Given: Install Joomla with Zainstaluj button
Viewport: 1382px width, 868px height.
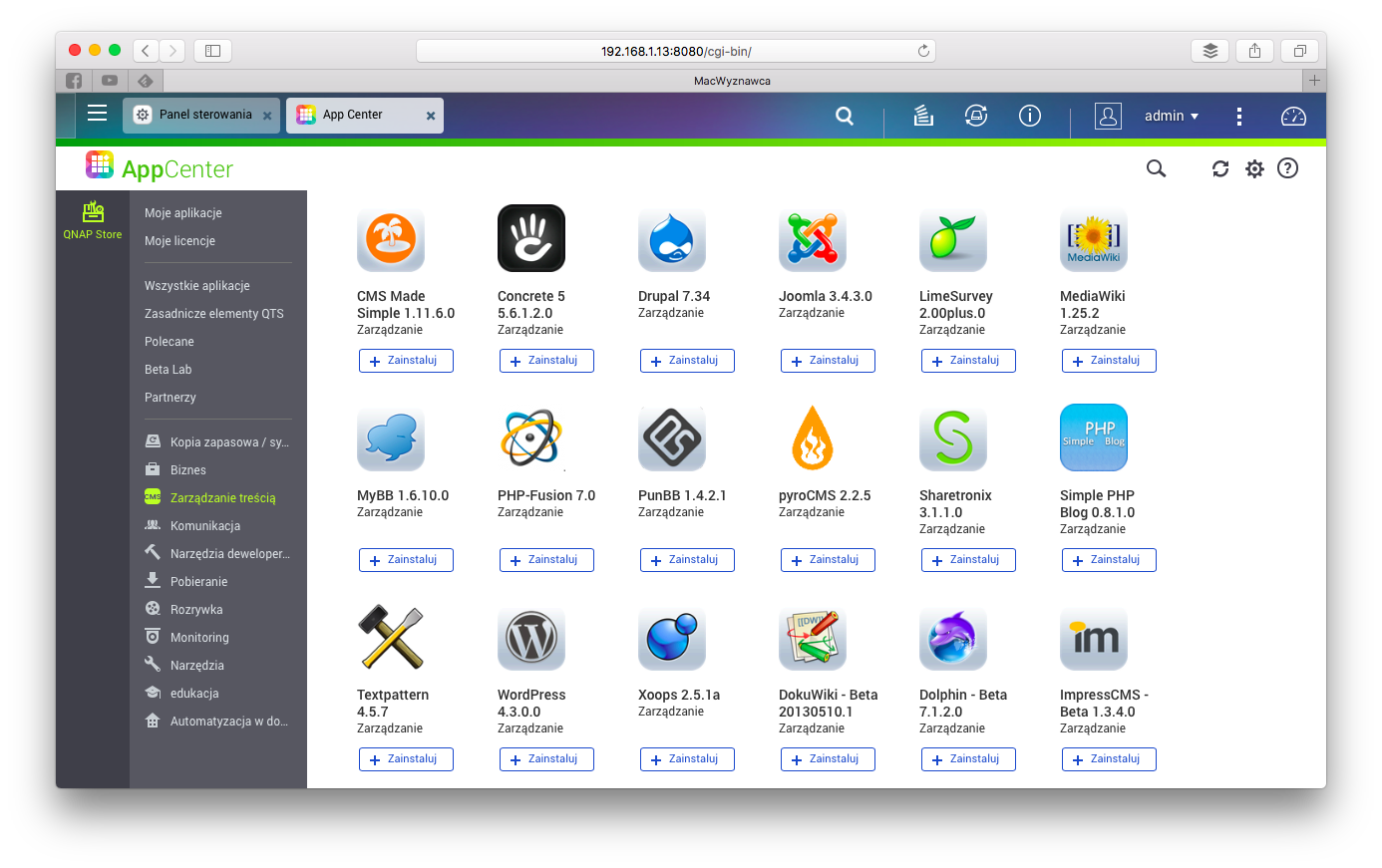Looking at the screenshot, I should click(x=828, y=361).
